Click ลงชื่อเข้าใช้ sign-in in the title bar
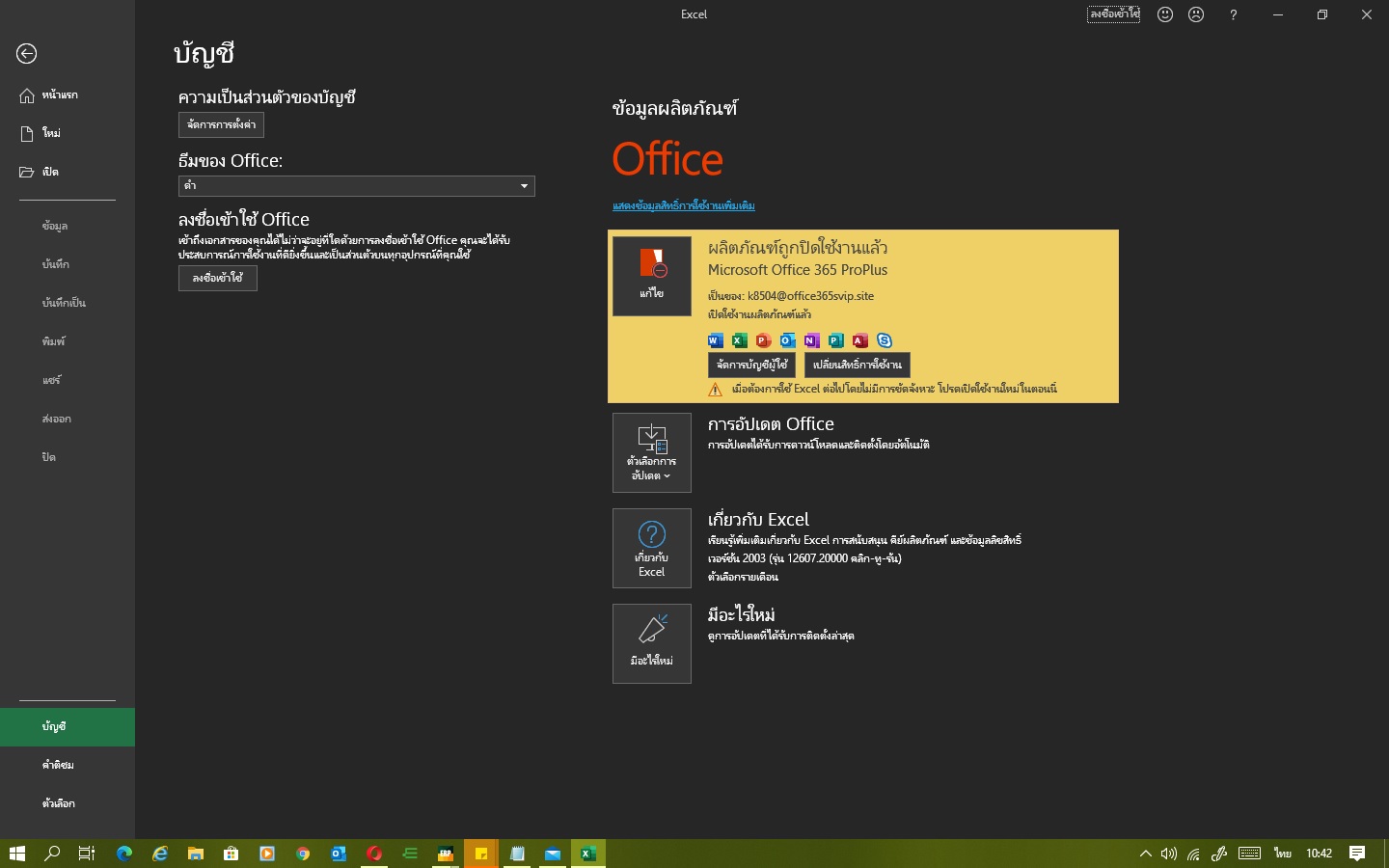Viewport: 1389px width, 868px height. pos(1114,14)
